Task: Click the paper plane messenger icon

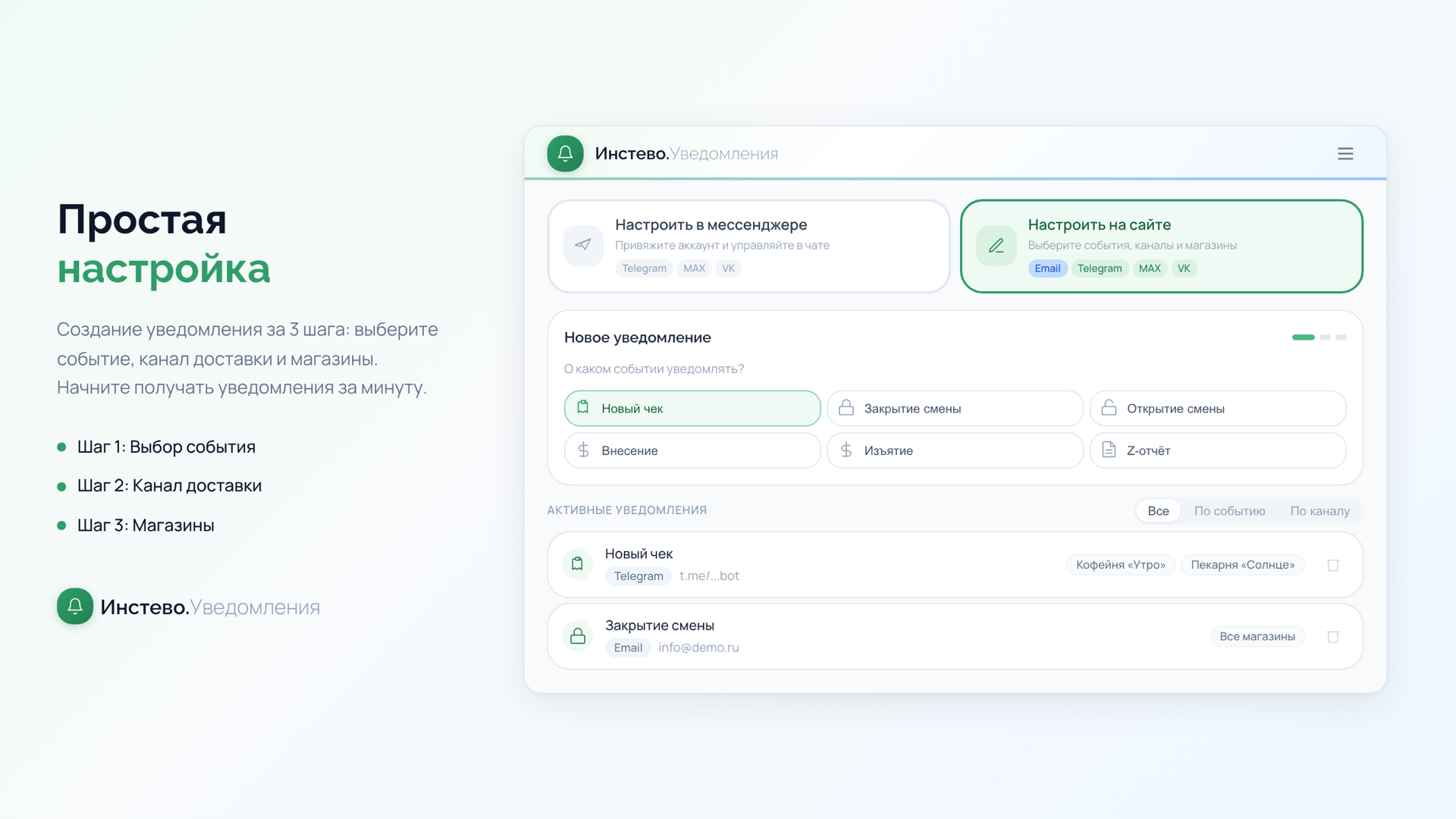Action: (x=583, y=245)
